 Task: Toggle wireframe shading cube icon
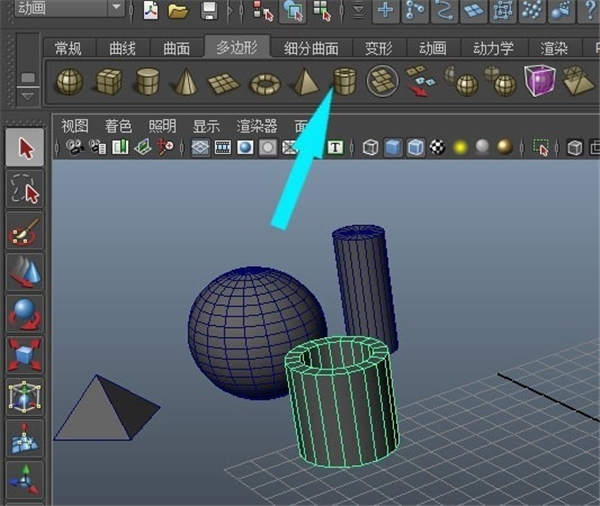(370, 148)
